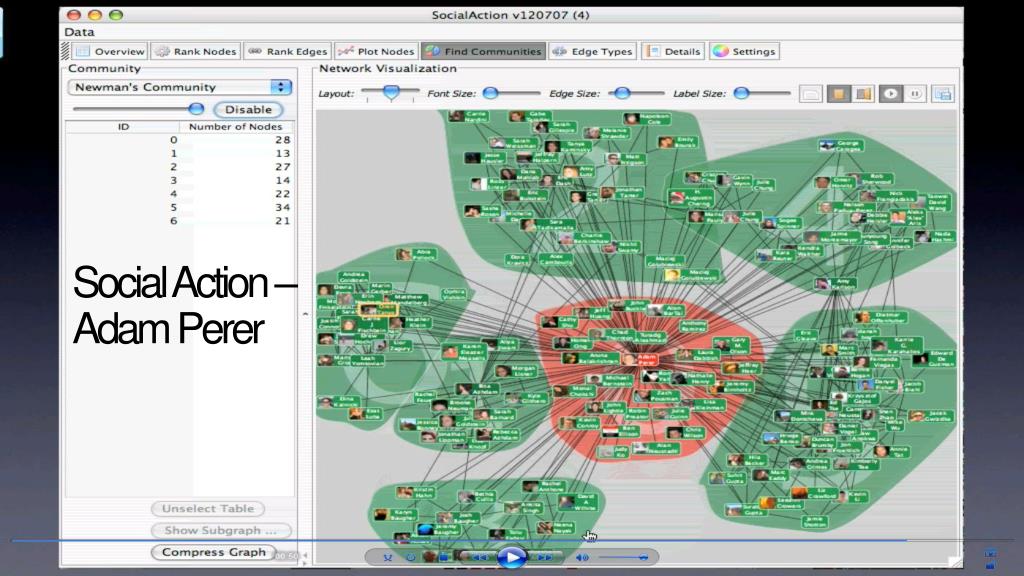Click the Settings color wheel icon
Screen dimensions: 1024x576
[720, 51]
